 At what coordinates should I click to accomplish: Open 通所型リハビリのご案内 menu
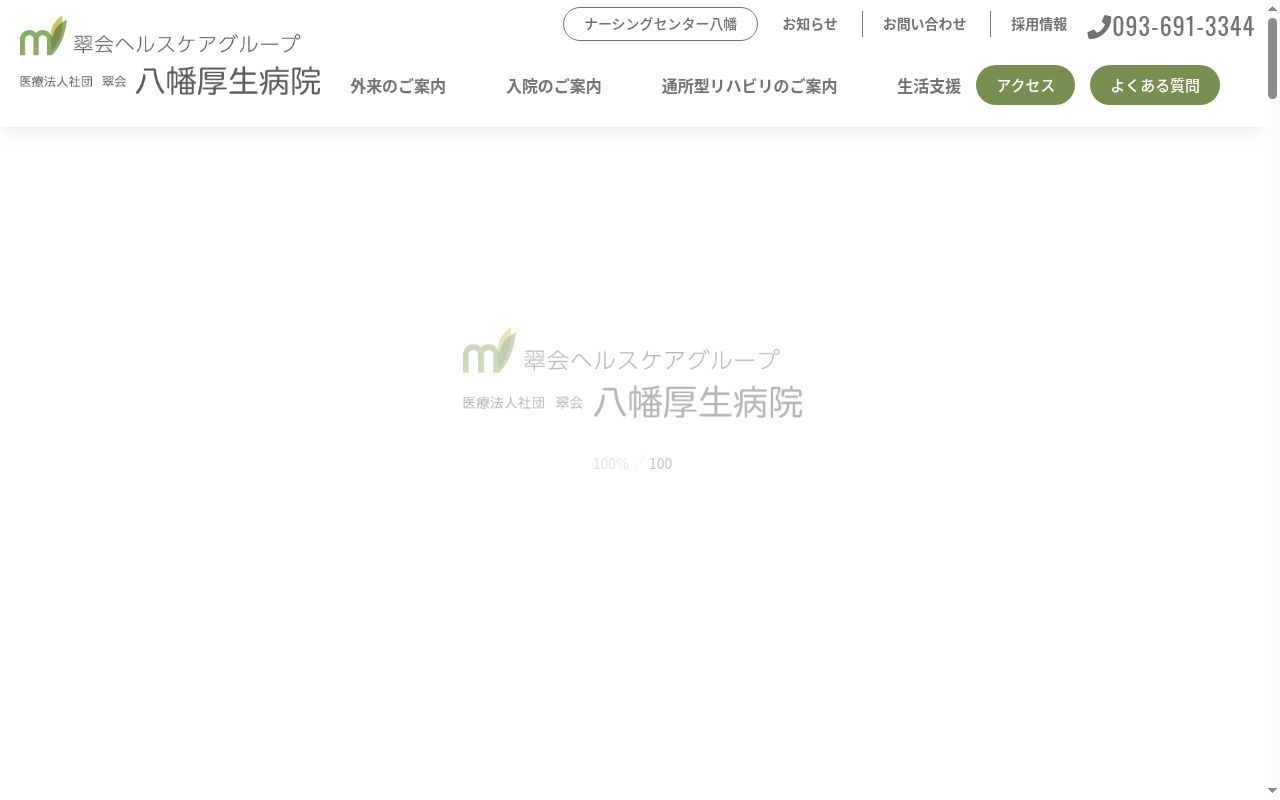pyautogui.click(x=749, y=86)
